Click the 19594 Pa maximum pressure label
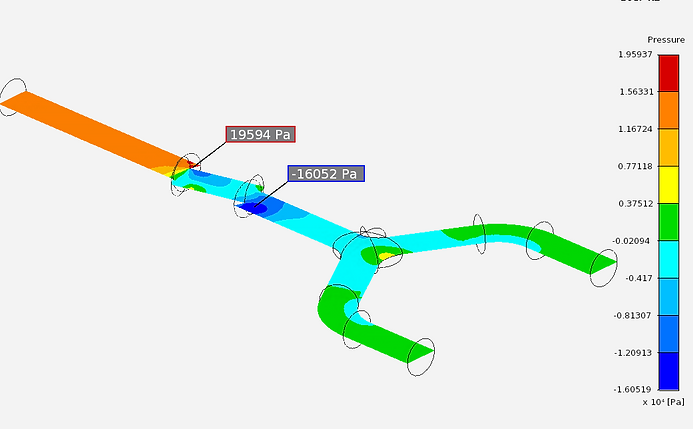The image size is (693, 429). [x=260, y=134]
